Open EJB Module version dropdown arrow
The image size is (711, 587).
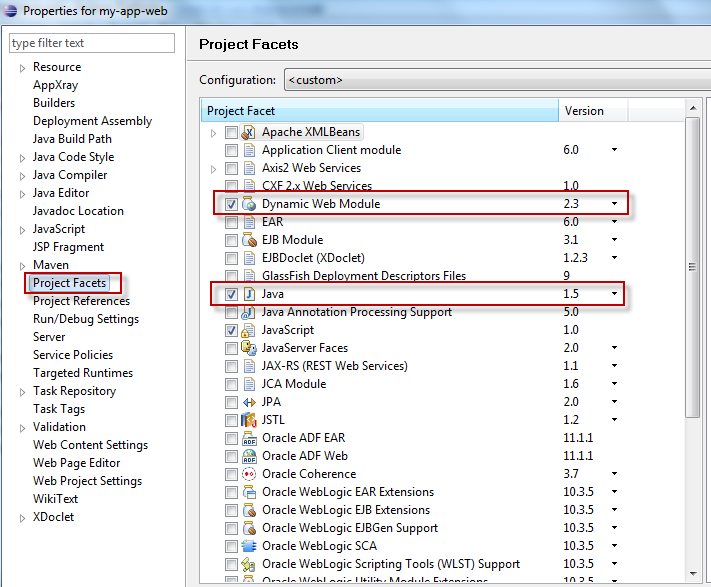(x=614, y=240)
